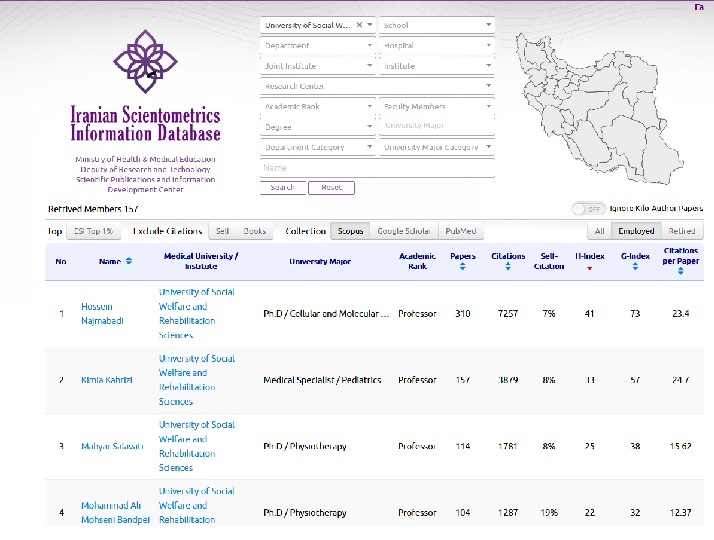The width and height of the screenshot is (714, 540).
Task: Sort by Citations per Paper arrows
Action: click(x=681, y=273)
